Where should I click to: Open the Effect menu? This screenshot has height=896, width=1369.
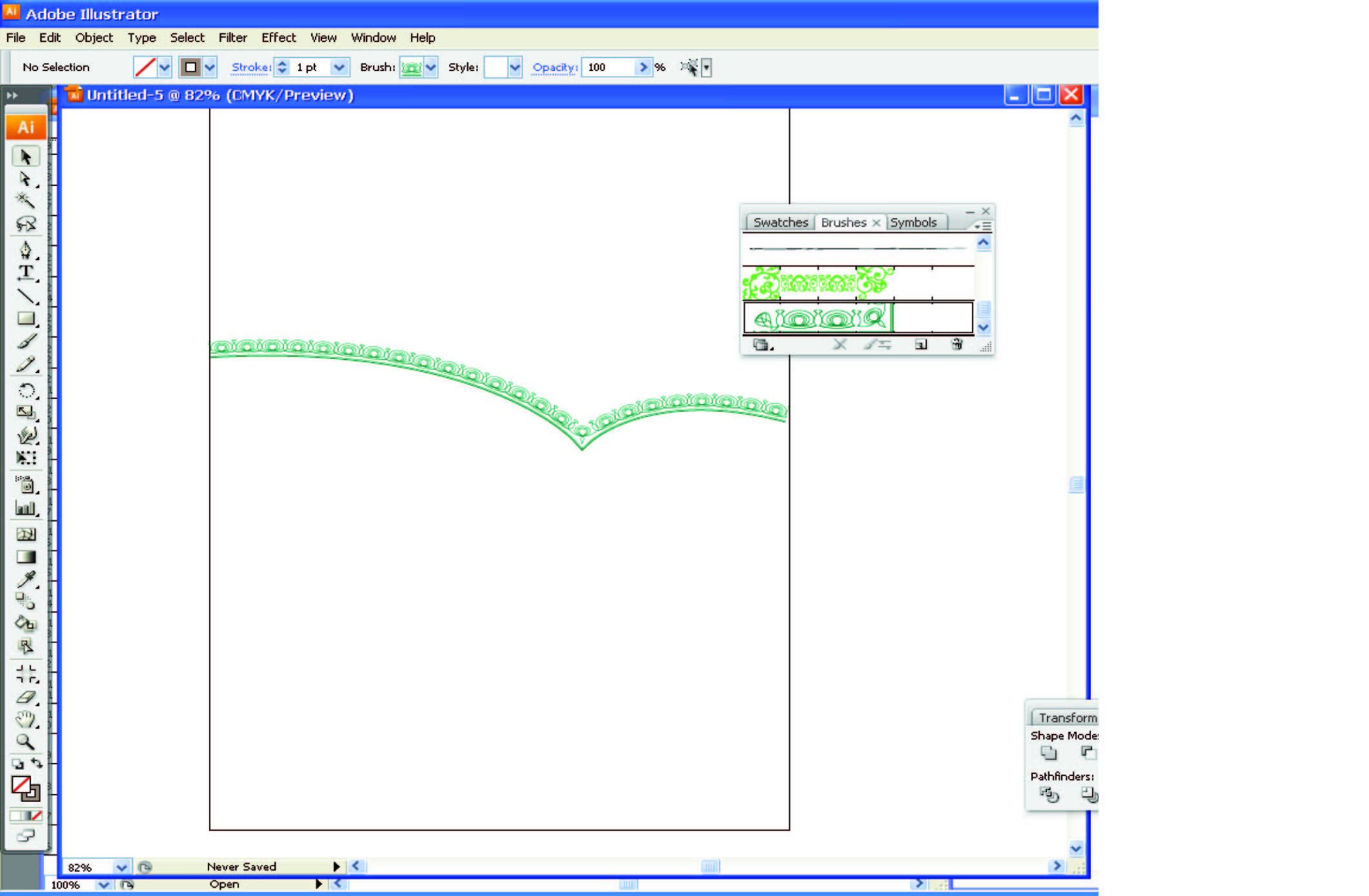click(278, 37)
